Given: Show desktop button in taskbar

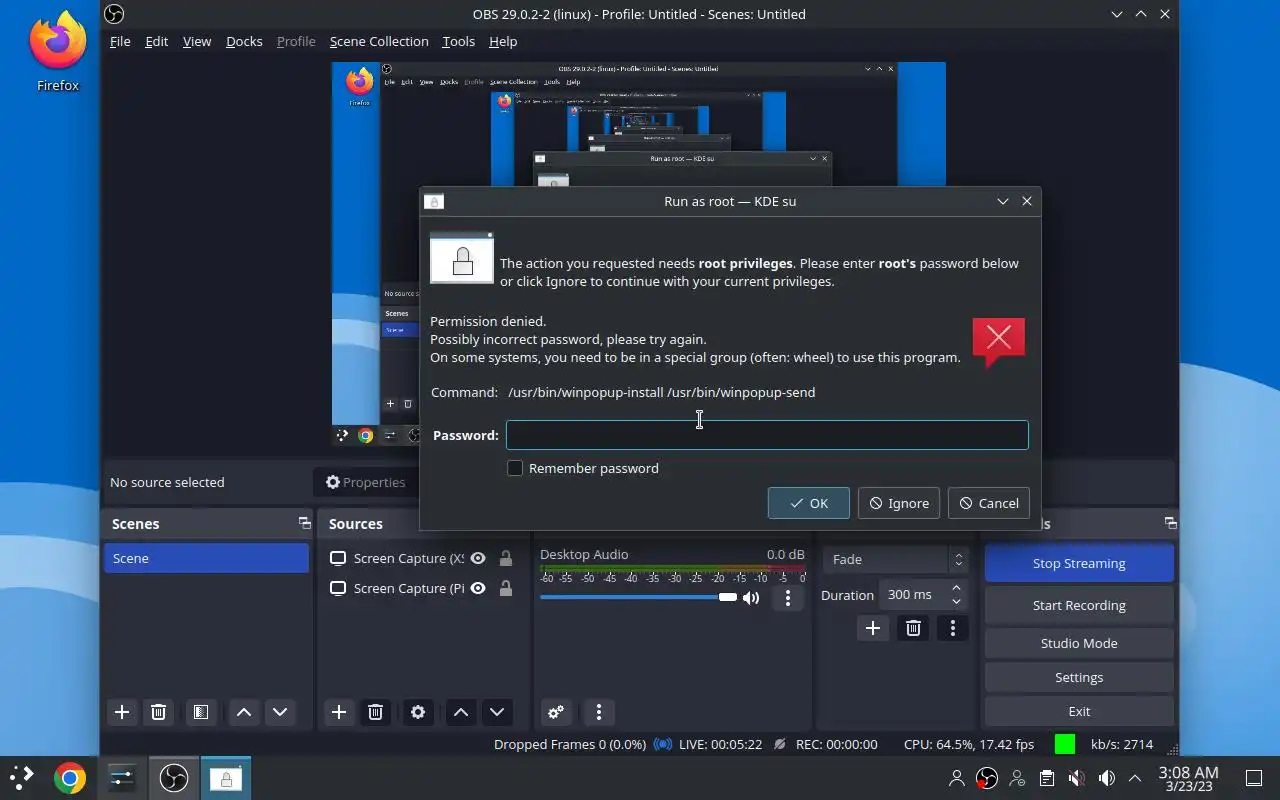Looking at the screenshot, I should tap(1253, 778).
